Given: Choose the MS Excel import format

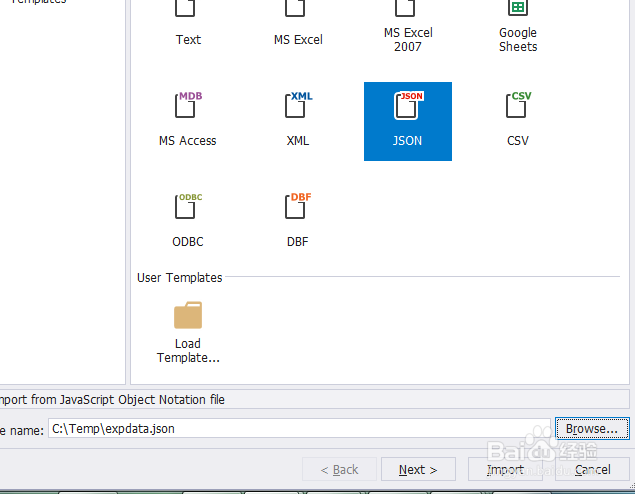Looking at the screenshot, I should click(298, 24).
